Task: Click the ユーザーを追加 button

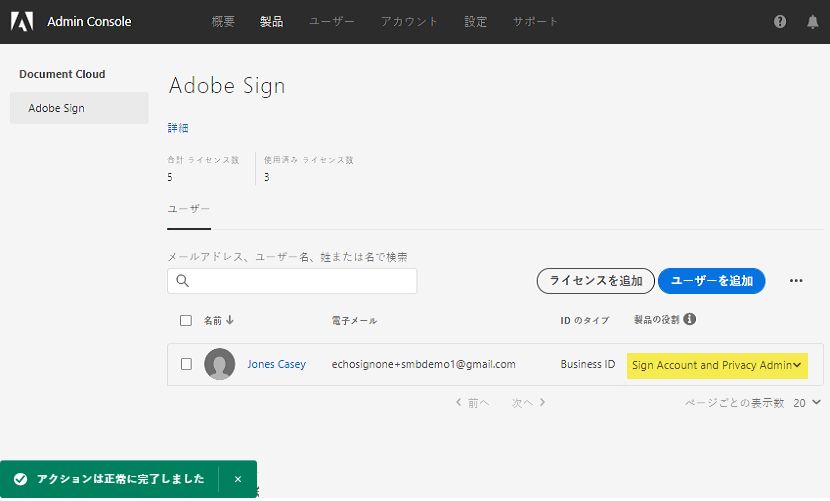Action: (x=712, y=281)
